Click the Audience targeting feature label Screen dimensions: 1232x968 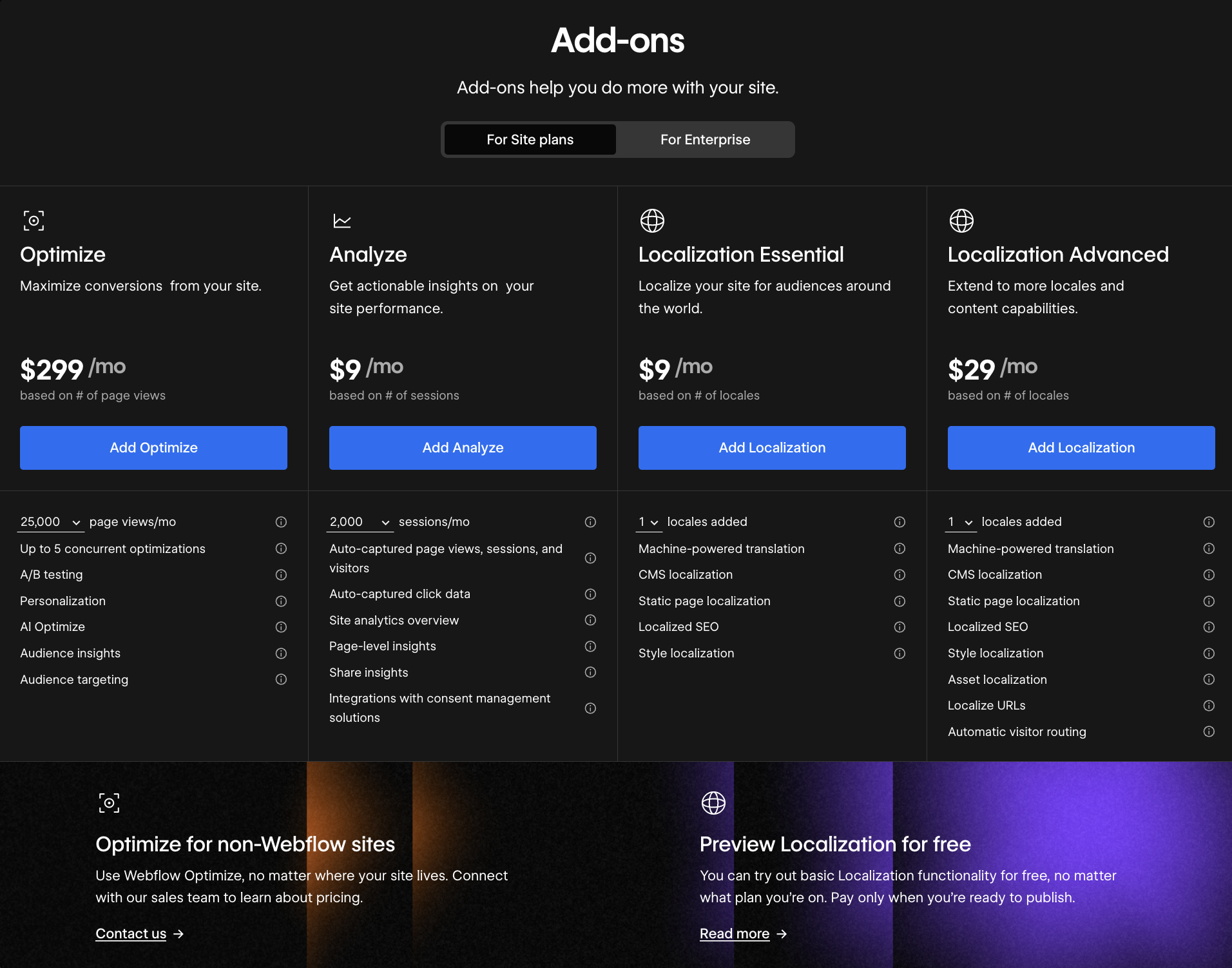[74, 679]
